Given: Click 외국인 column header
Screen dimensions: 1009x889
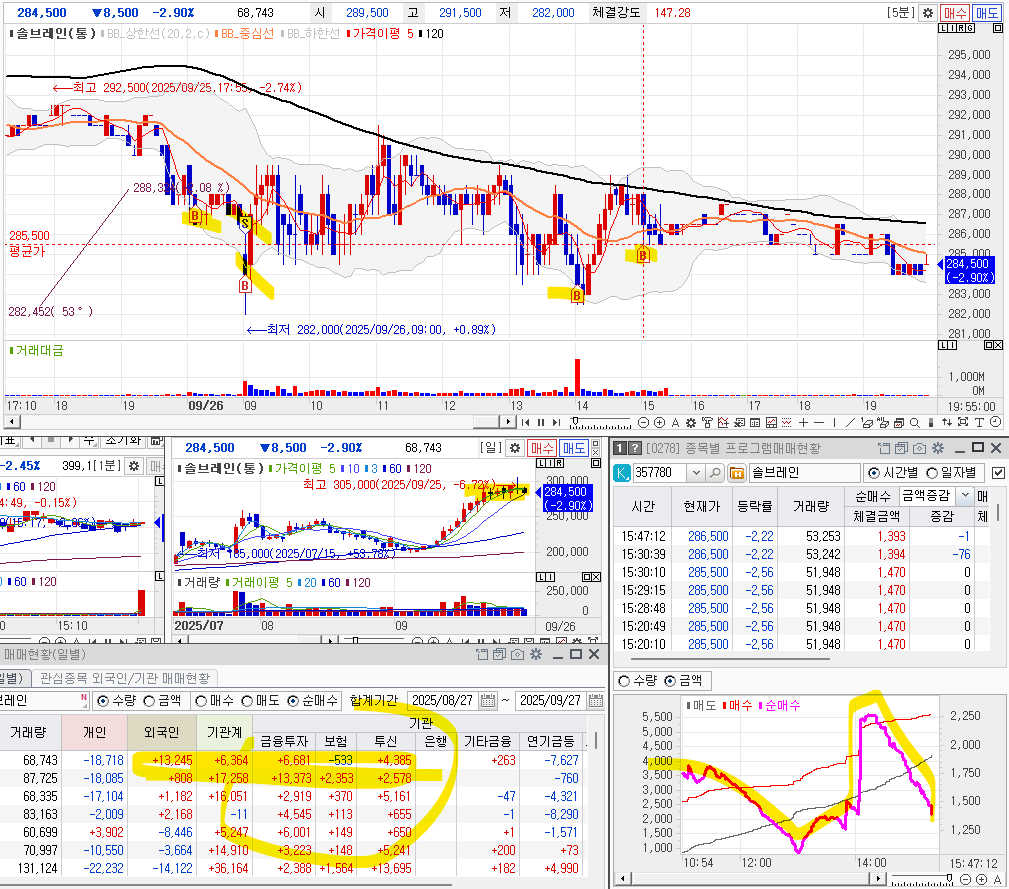Looking at the screenshot, I should tap(161, 732).
